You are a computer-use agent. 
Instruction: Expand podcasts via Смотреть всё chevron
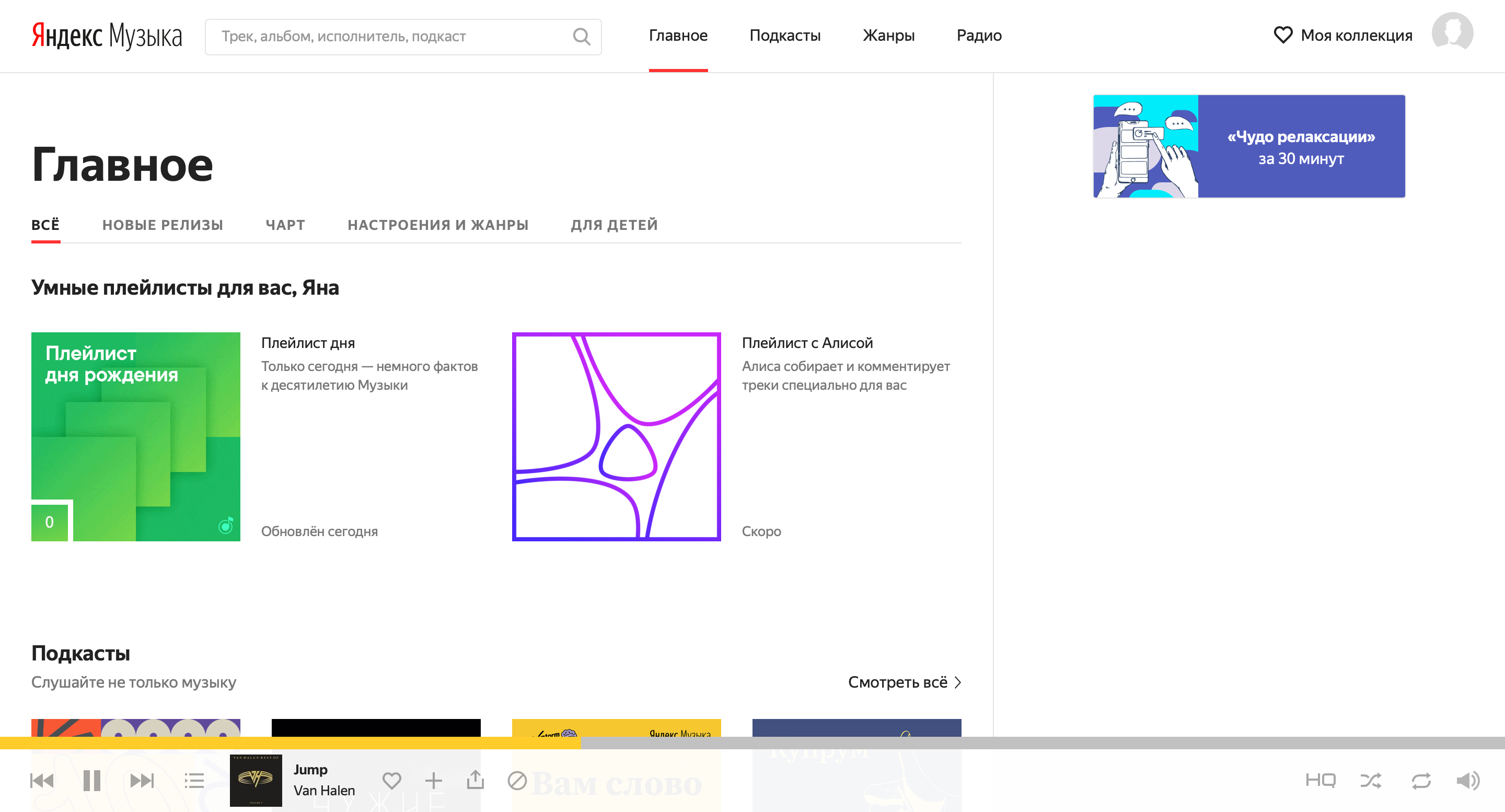click(x=957, y=682)
